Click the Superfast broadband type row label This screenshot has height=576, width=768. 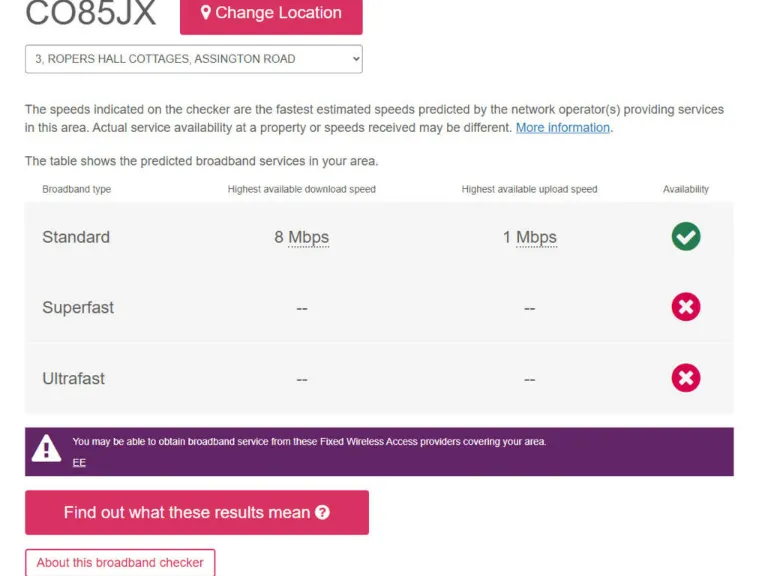(78, 308)
